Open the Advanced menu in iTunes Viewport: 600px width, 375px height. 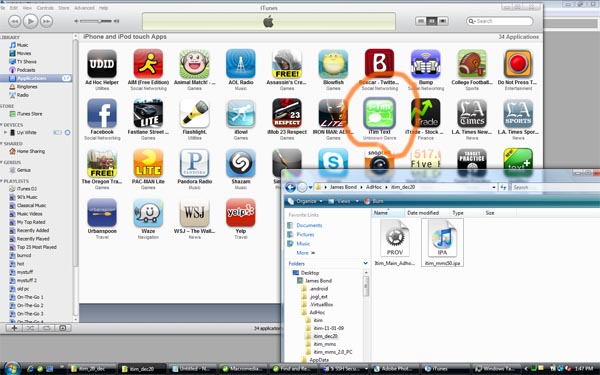[84, 8]
